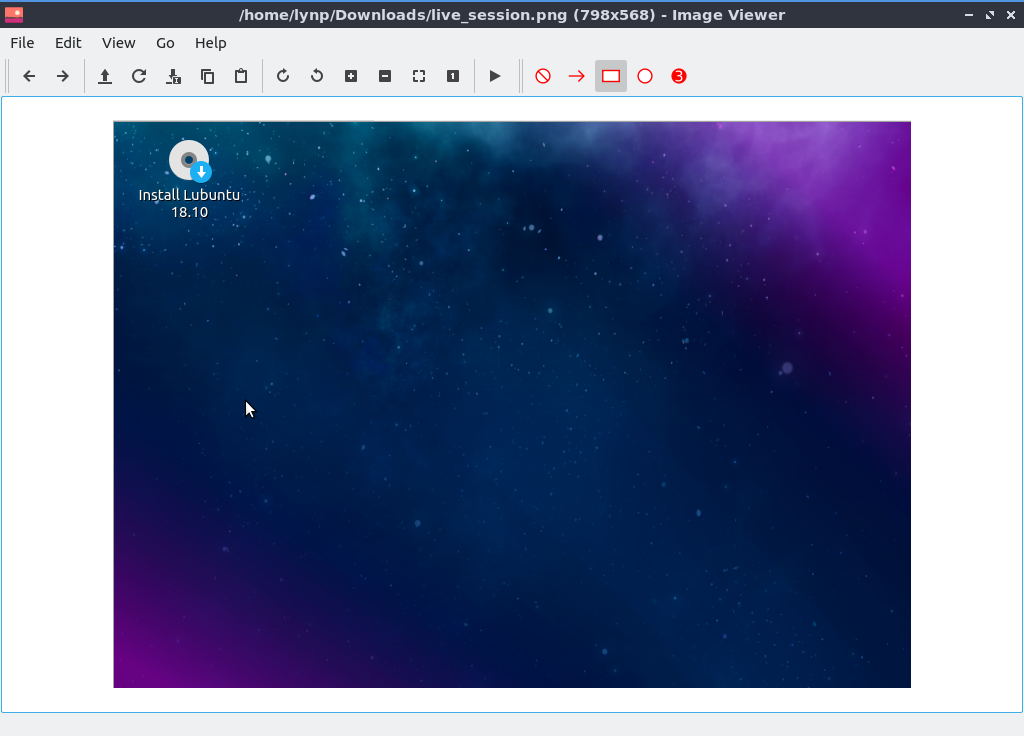Click the Save As toolbar icon
The height and width of the screenshot is (736, 1024).
click(173, 76)
